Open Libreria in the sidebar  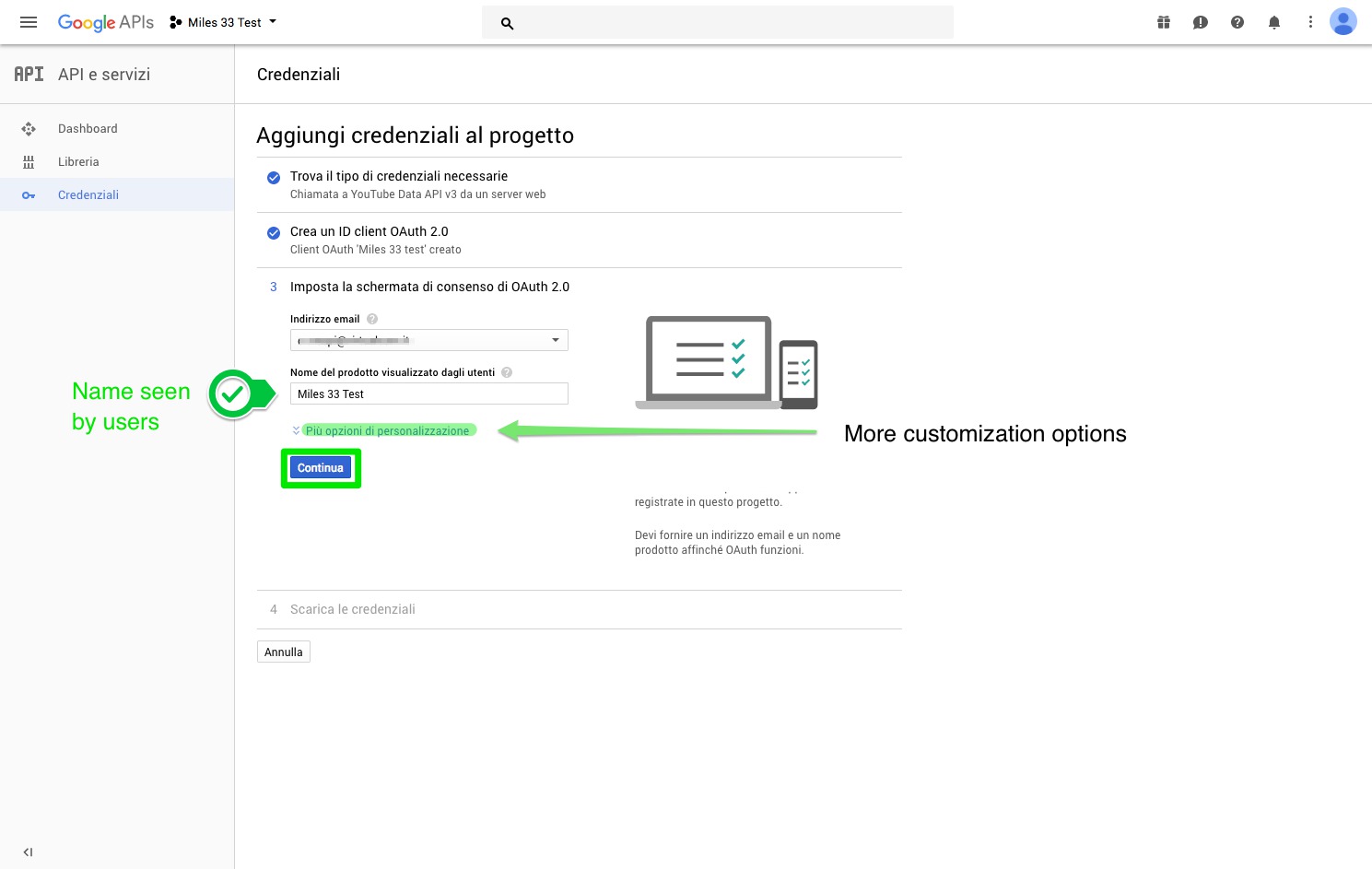point(78,162)
